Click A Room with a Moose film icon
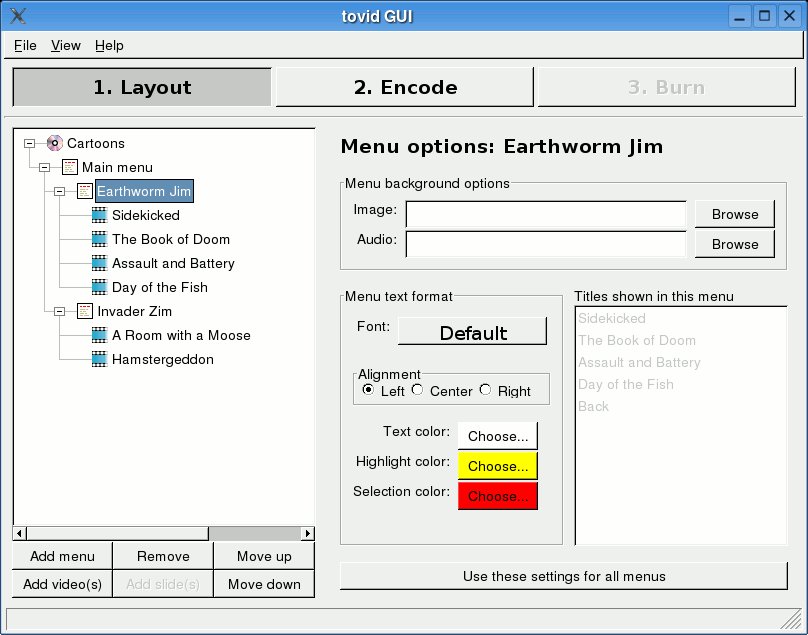 click(x=99, y=335)
